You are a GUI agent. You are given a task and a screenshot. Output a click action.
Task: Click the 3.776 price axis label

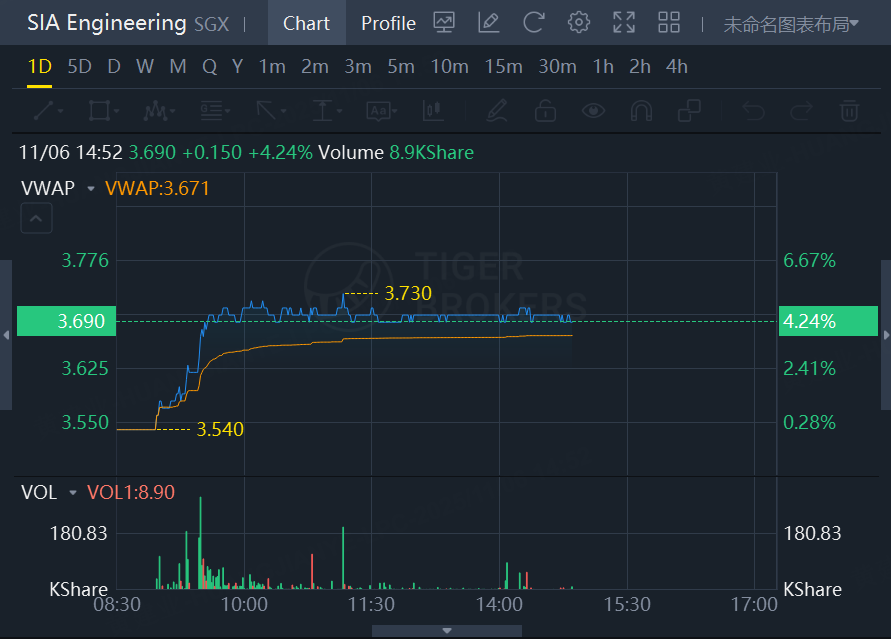85,261
